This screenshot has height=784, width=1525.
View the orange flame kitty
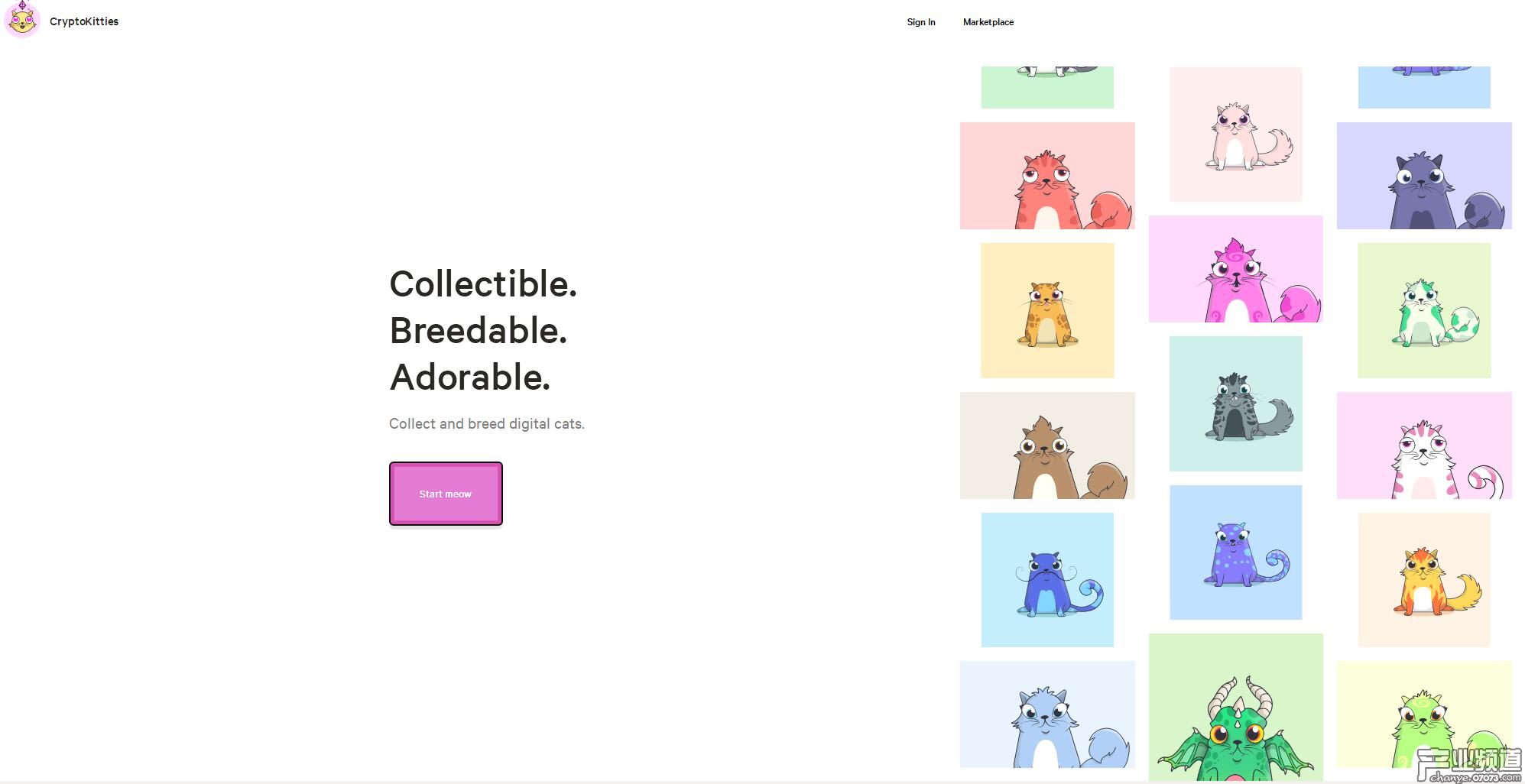pos(1424,580)
